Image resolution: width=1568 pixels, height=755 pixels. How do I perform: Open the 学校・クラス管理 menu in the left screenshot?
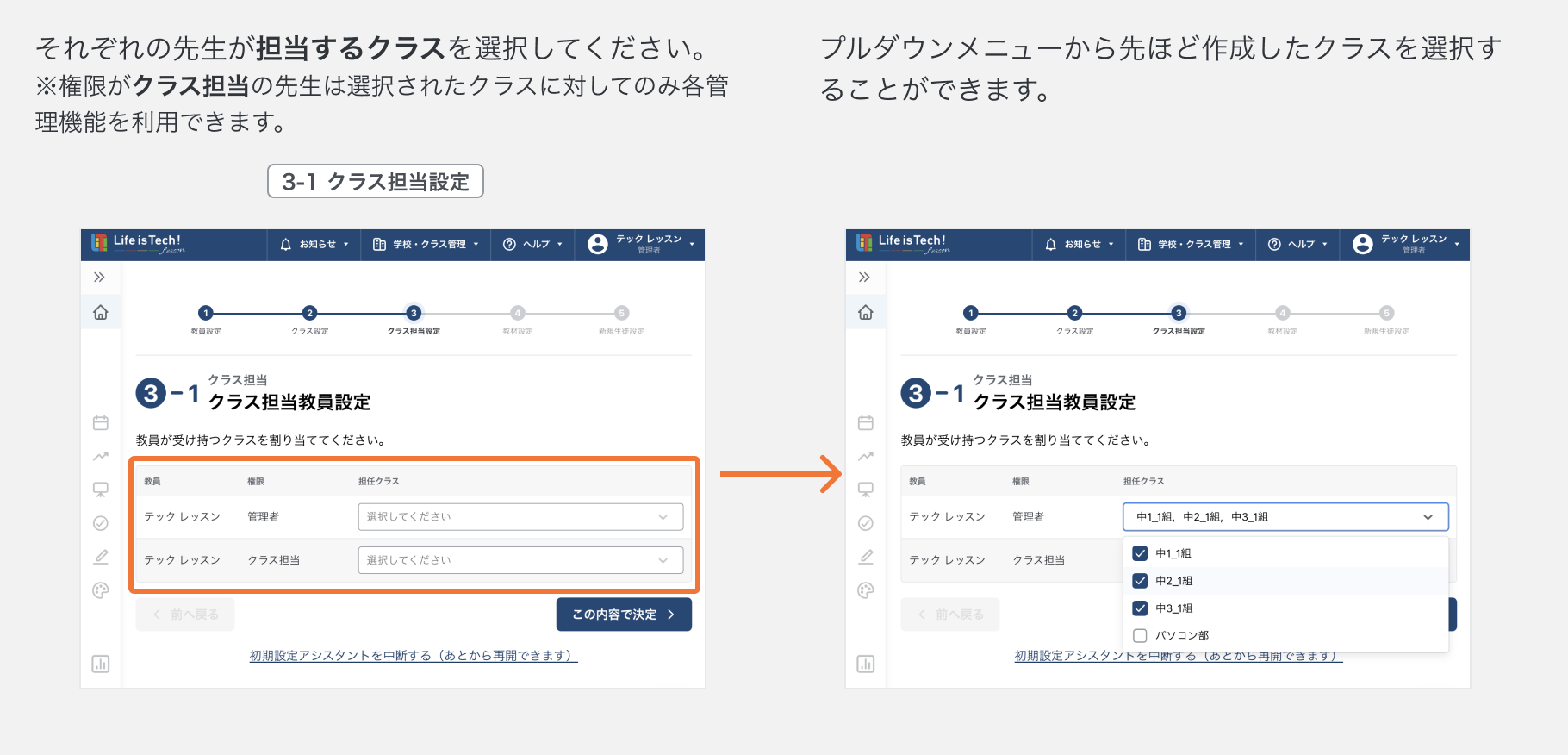(x=426, y=245)
